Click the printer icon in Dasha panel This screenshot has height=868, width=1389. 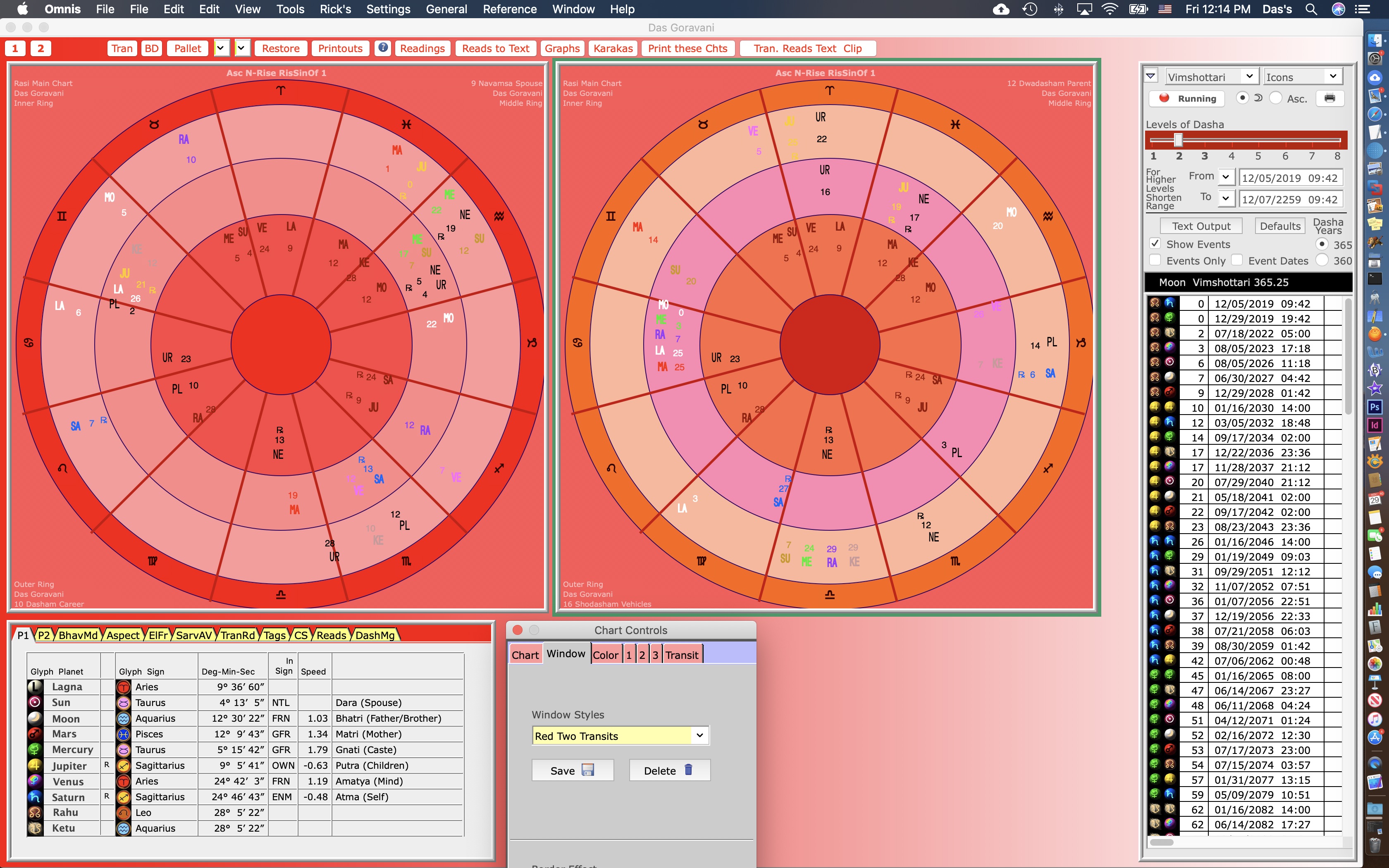[1329, 98]
